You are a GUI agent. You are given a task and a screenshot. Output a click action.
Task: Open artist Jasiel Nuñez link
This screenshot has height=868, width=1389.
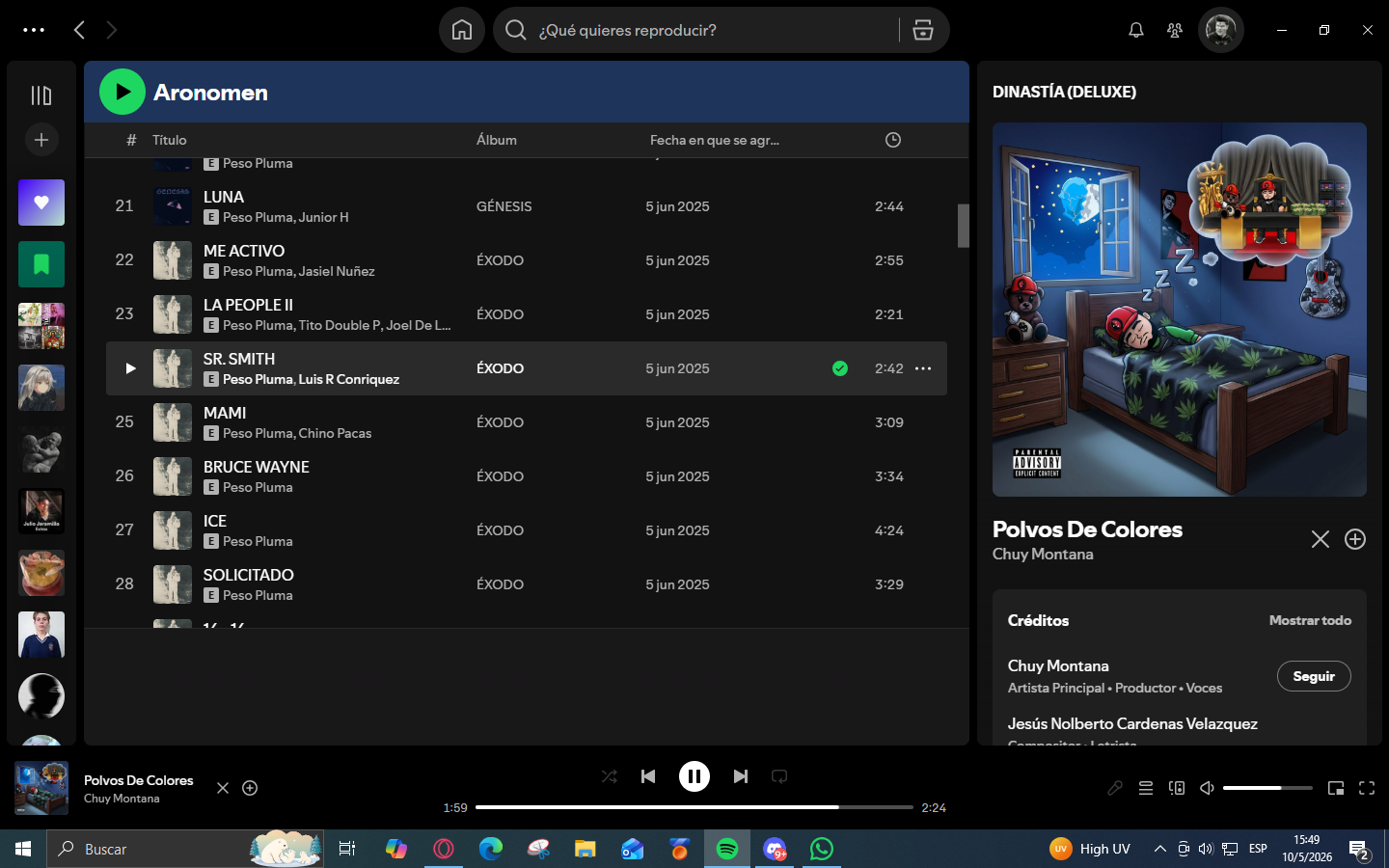click(337, 272)
